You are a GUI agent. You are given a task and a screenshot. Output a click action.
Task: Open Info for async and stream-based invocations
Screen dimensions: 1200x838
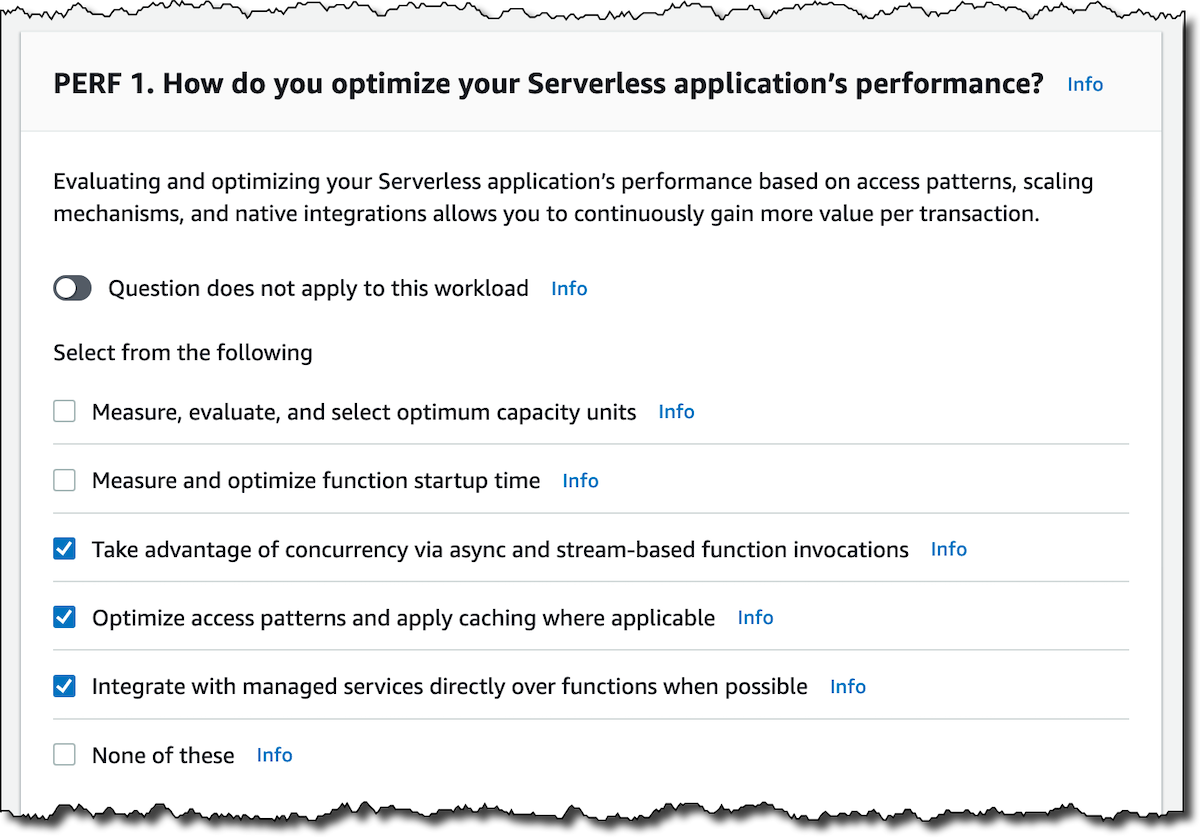948,549
